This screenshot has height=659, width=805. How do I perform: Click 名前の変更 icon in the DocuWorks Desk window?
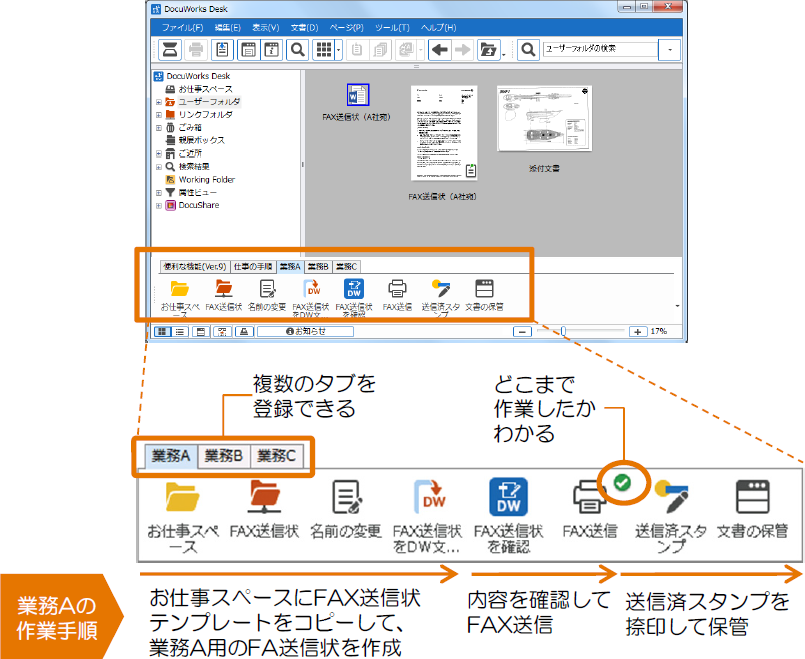pos(267,288)
